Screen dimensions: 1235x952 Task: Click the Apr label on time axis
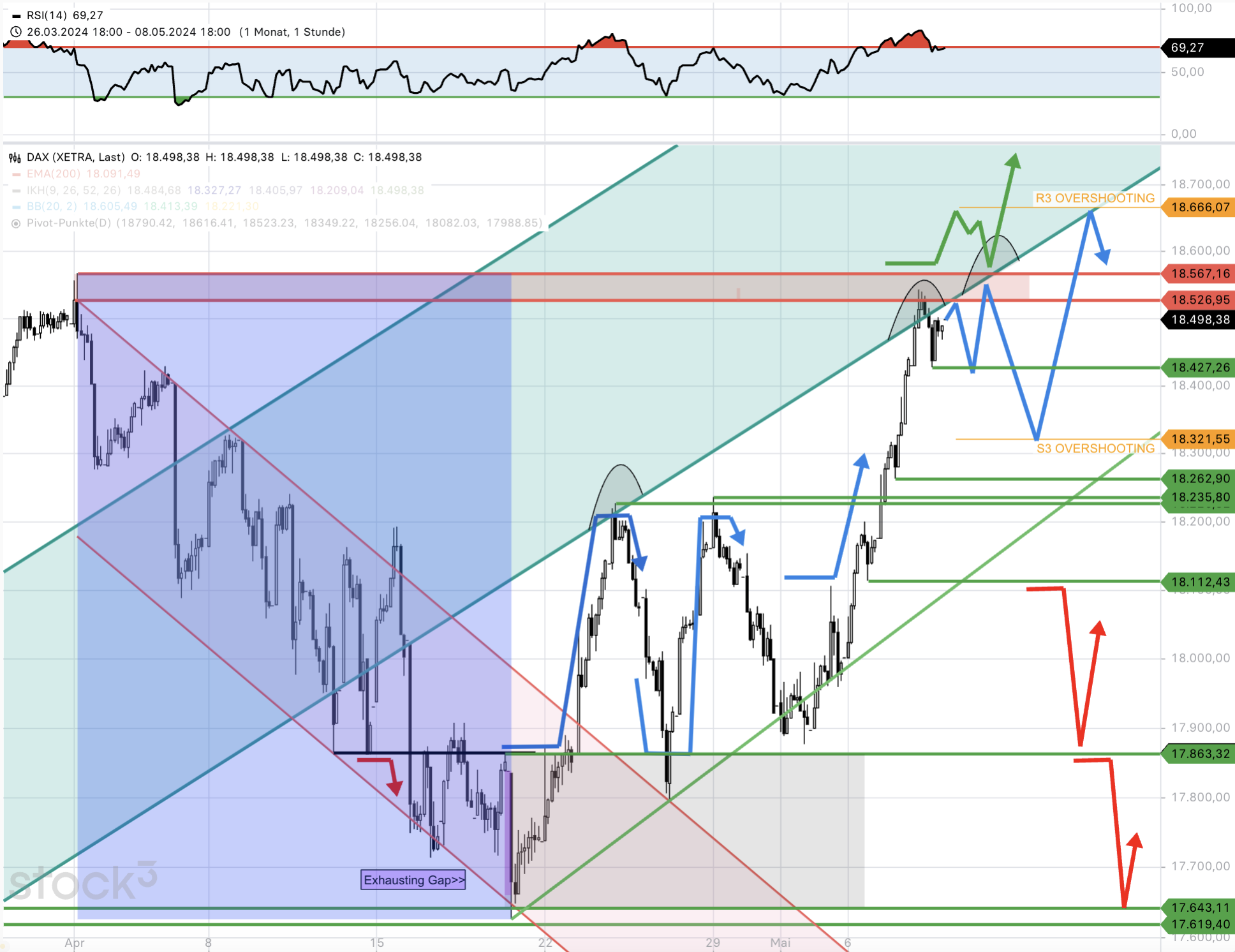coord(75,943)
